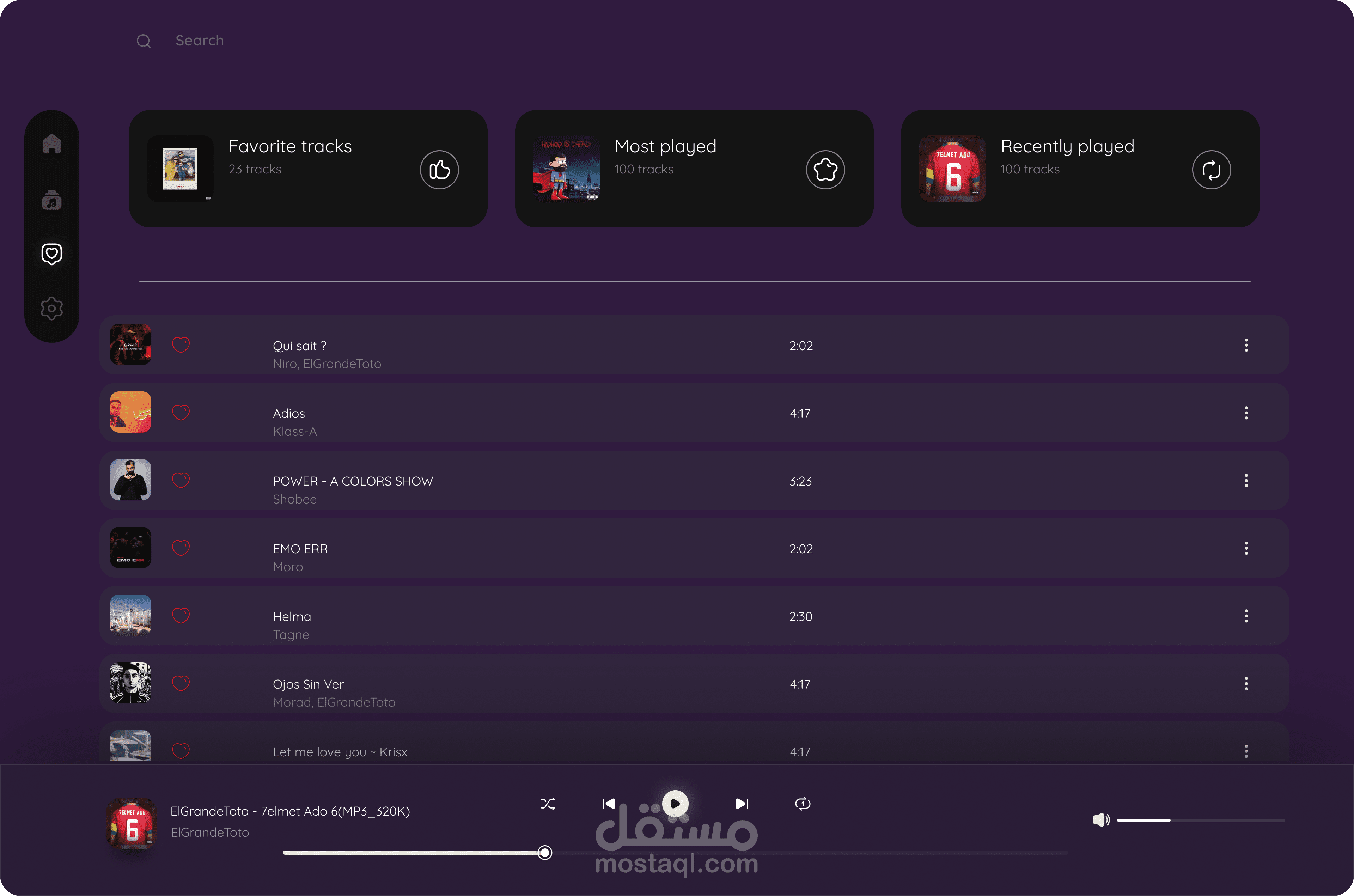Toggle heart on the Adios track
1354x896 pixels.
(181, 413)
